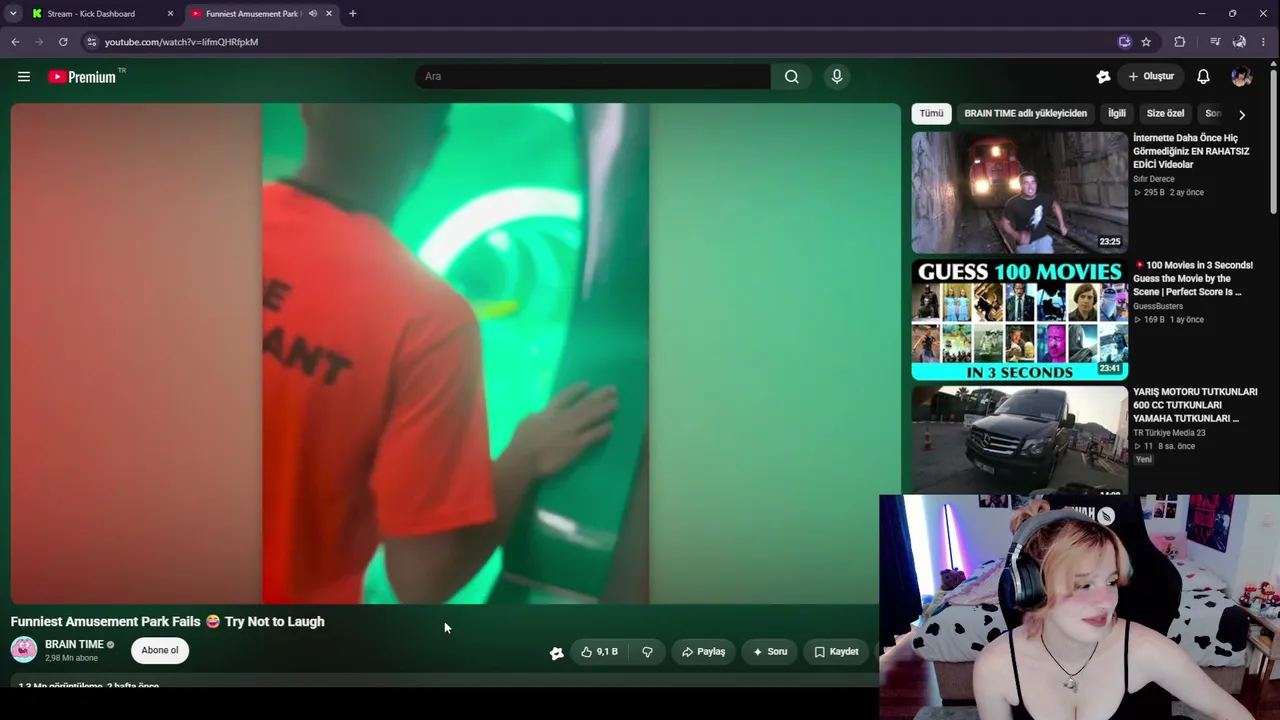Image resolution: width=1280 pixels, height=720 pixels.
Task: Click the browser address bar URL
Action: point(181,42)
